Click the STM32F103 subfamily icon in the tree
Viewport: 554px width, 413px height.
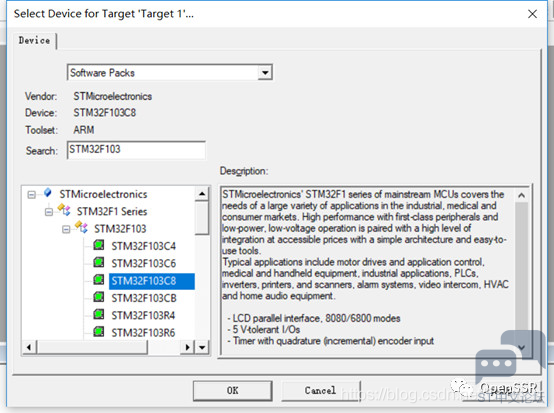(81, 227)
